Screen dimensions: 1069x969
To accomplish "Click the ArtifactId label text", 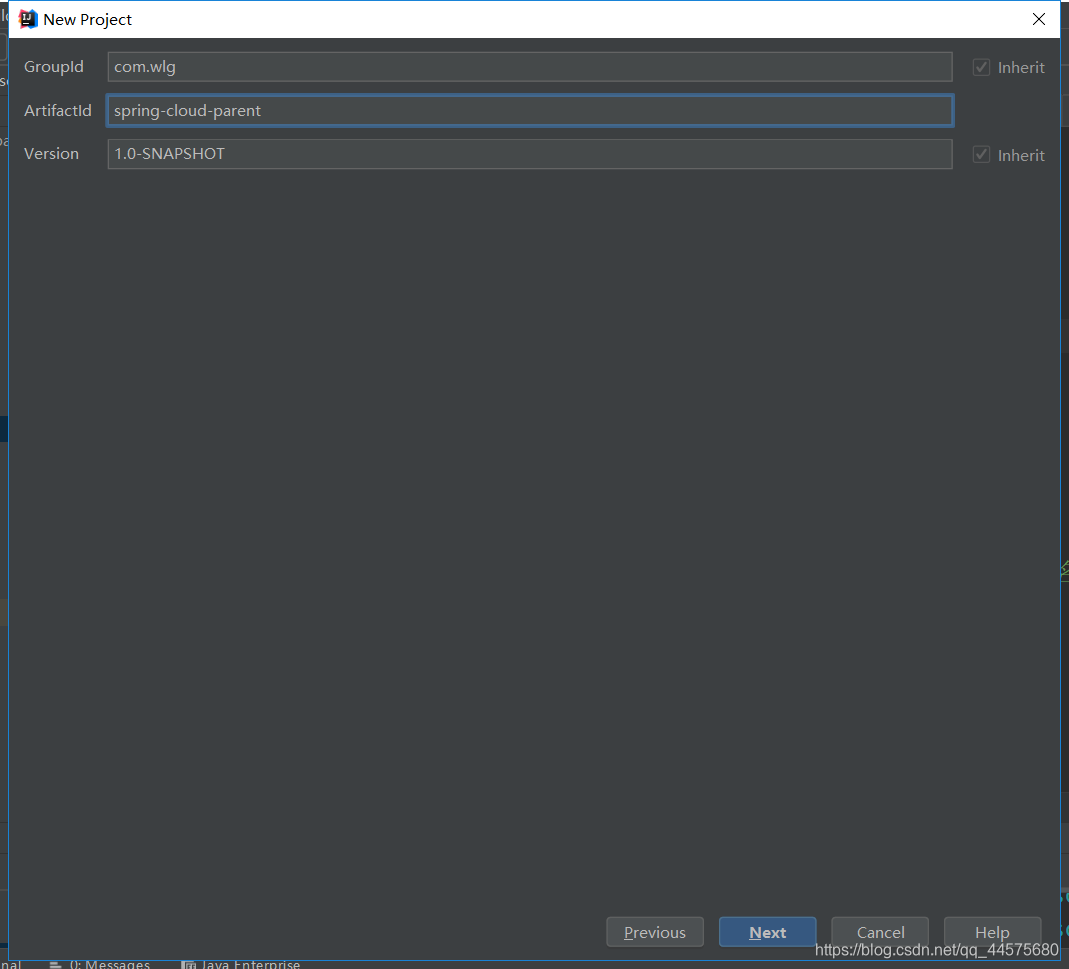I will 58,110.
